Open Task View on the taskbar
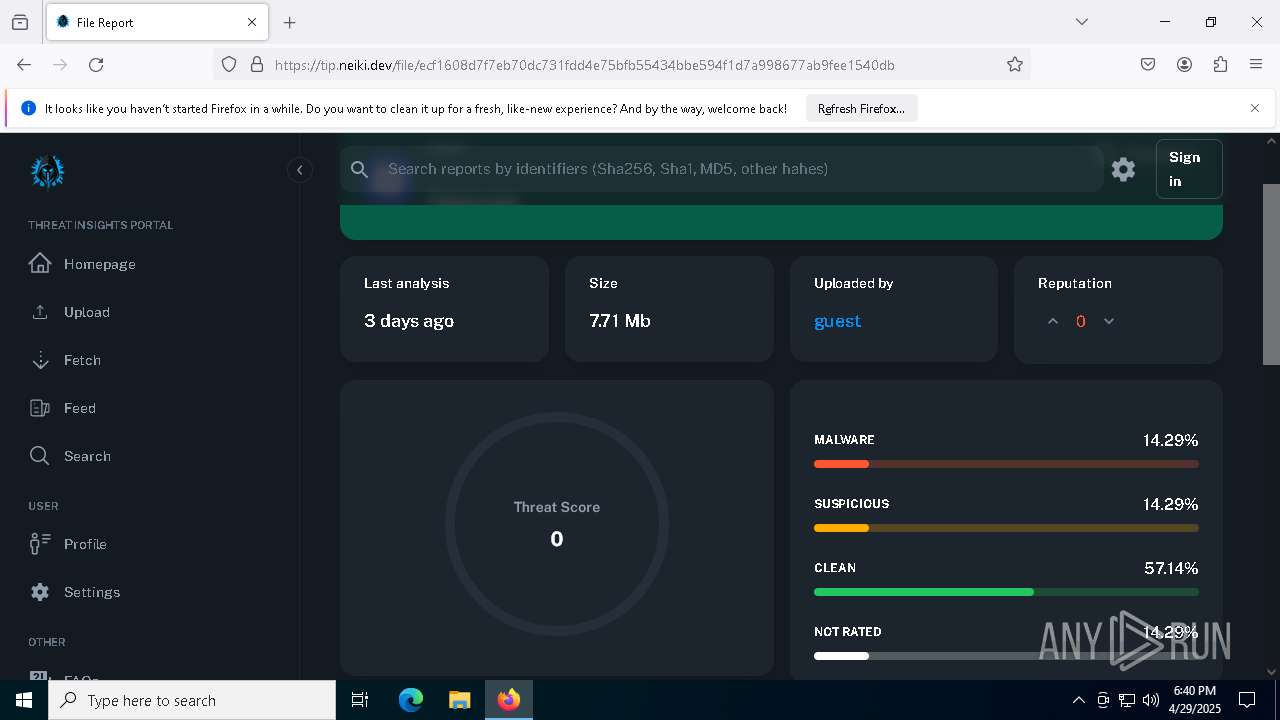 coord(360,700)
